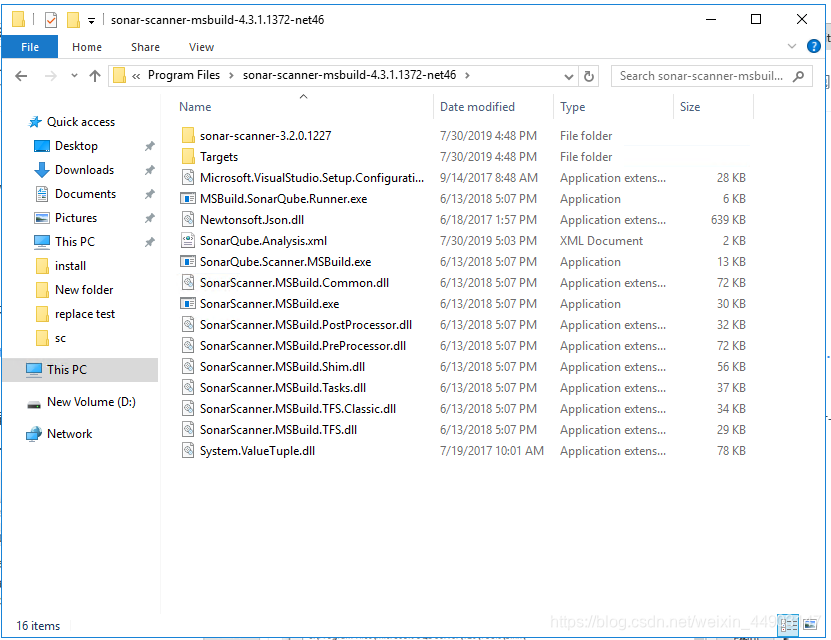This screenshot has height=640, width=831.
Task: Click the Newtonsoft.Json.dll file icon
Action: (188, 220)
